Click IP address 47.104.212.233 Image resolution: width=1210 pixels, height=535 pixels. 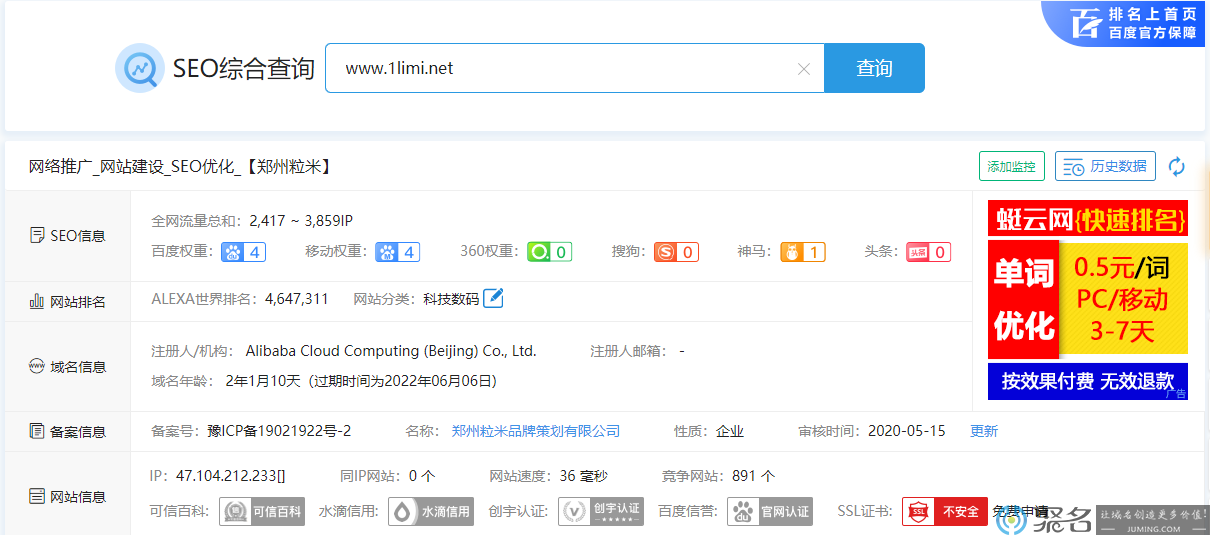point(231,476)
